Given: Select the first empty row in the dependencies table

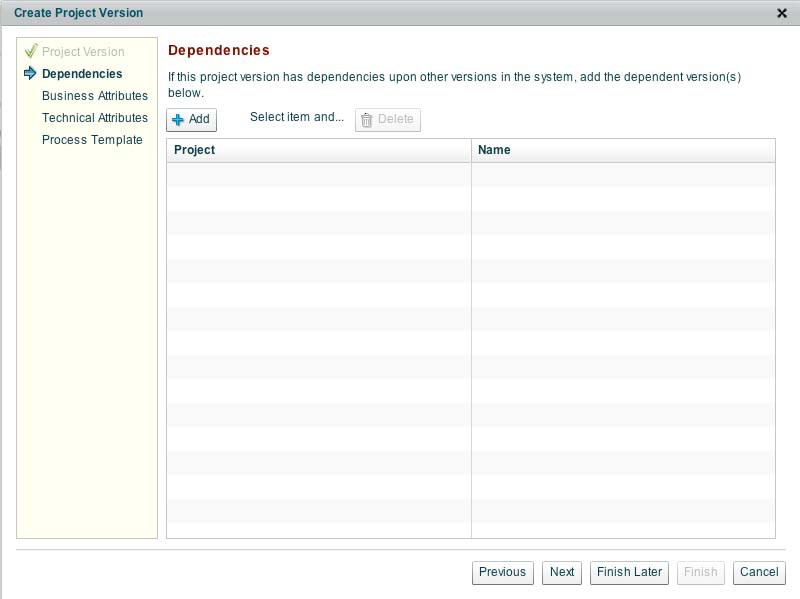Looking at the screenshot, I should coord(470,175).
